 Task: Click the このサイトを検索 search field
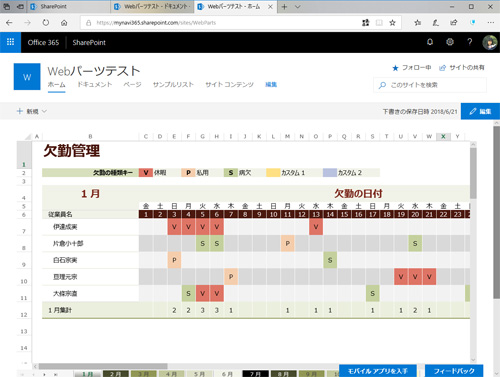[430, 85]
